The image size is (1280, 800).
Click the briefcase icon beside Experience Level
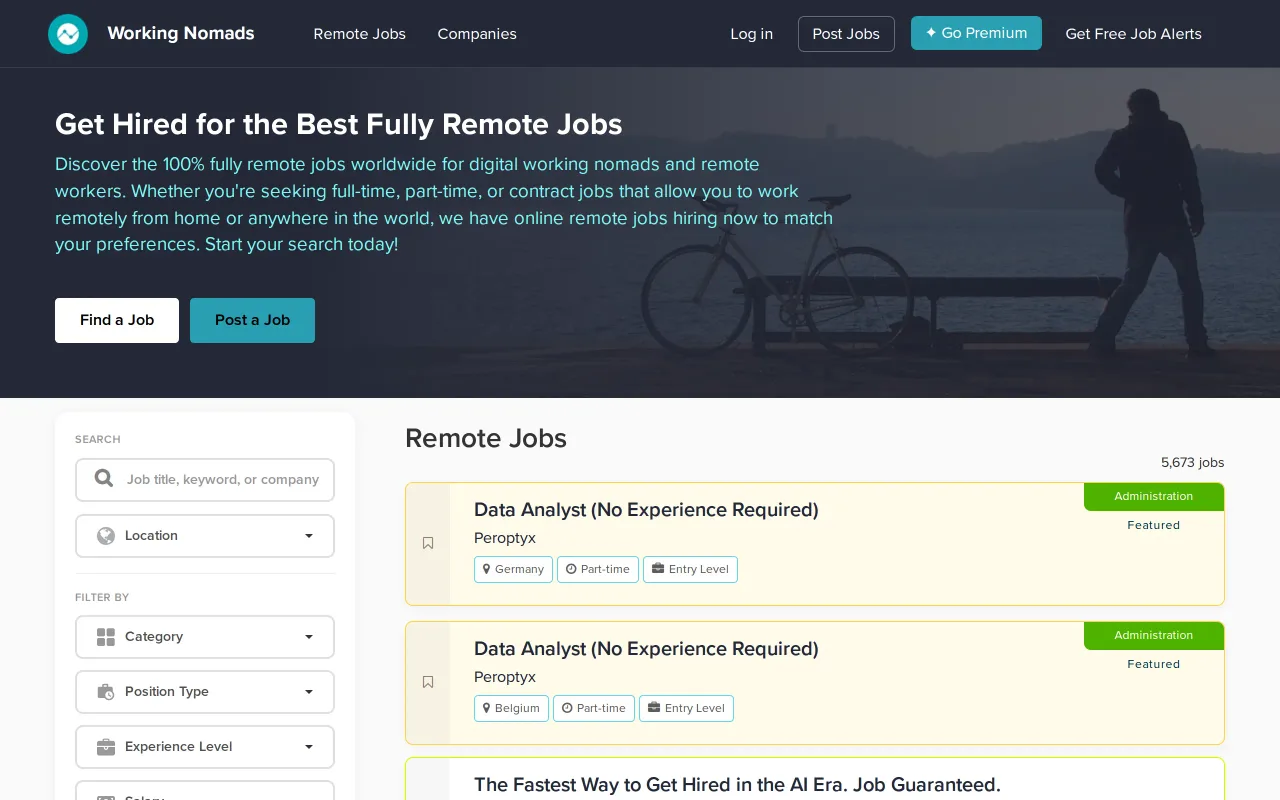pyautogui.click(x=106, y=747)
